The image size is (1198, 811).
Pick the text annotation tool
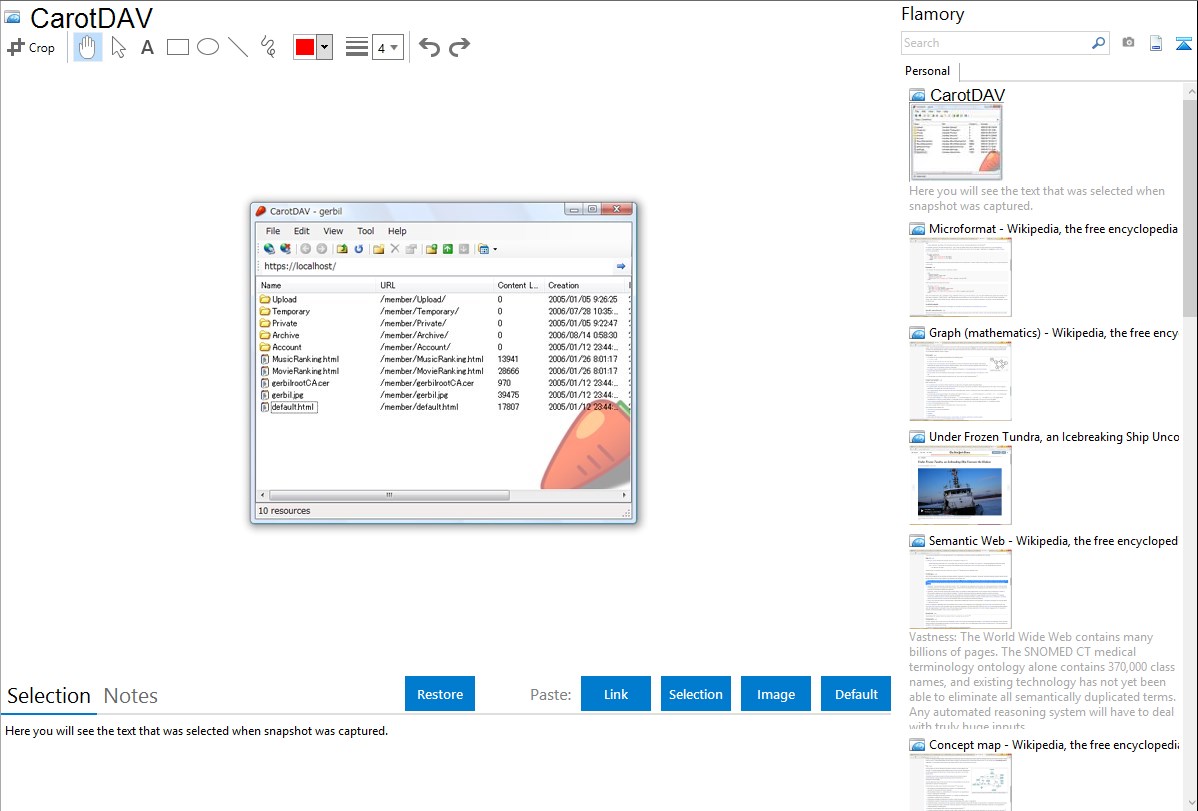click(147, 47)
